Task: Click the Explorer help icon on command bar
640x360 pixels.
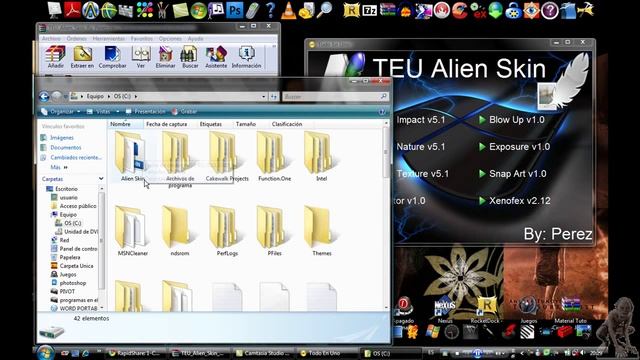Action: pyautogui.click(x=382, y=111)
